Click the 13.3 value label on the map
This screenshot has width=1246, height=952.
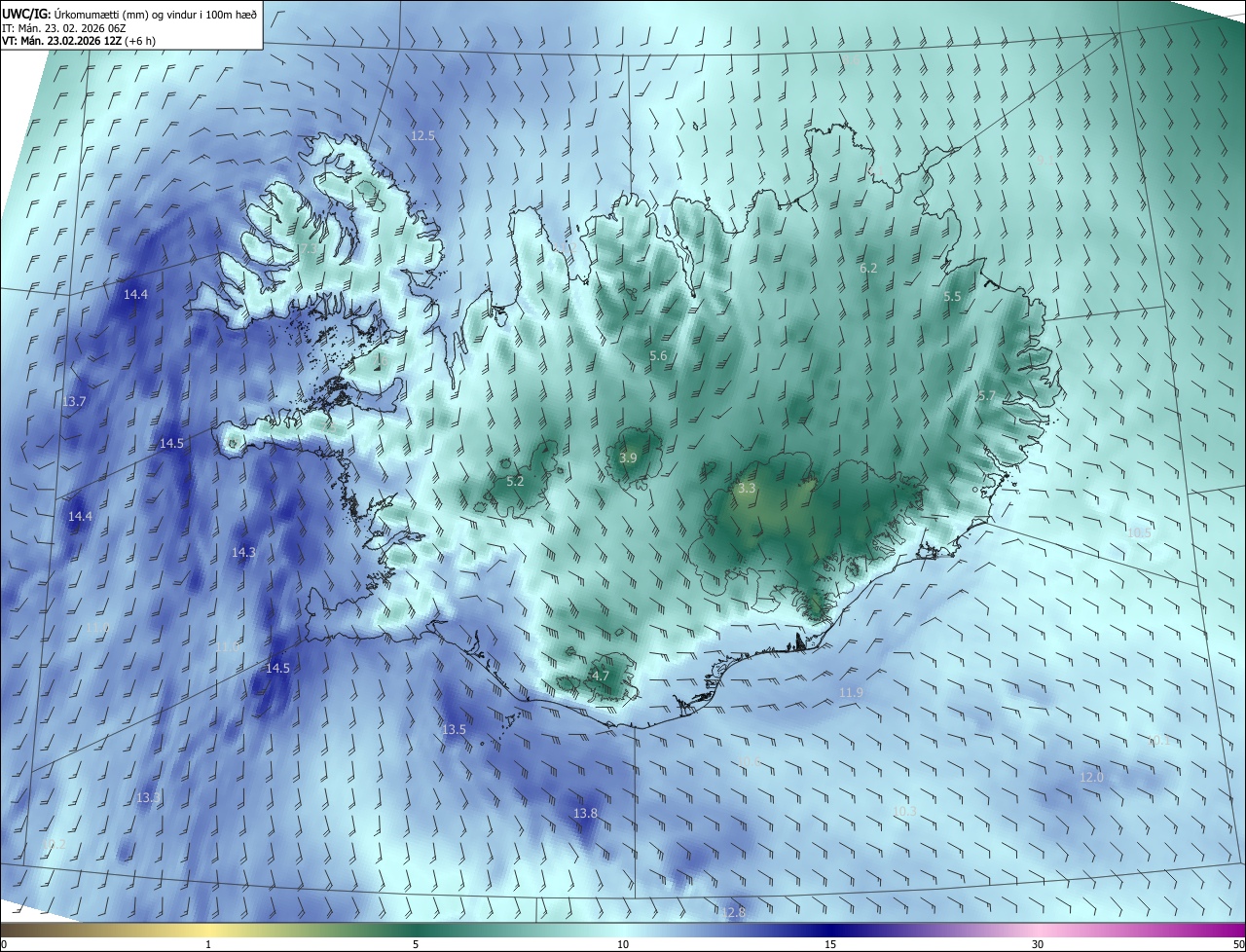pos(148,797)
